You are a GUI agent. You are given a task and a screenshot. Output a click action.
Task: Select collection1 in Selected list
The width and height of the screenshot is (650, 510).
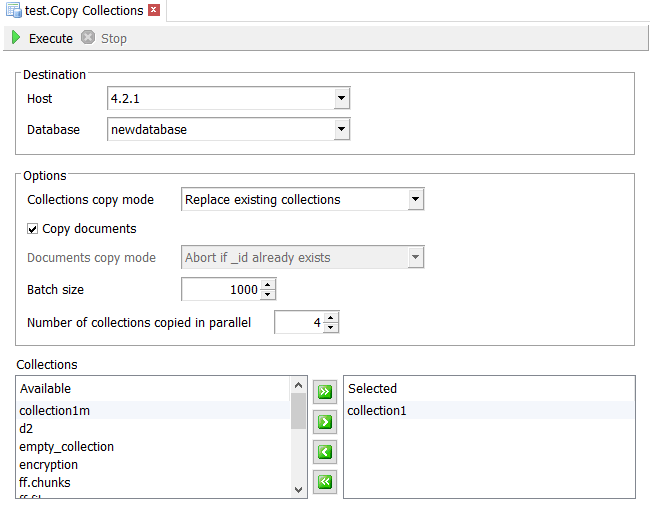[376, 411]
